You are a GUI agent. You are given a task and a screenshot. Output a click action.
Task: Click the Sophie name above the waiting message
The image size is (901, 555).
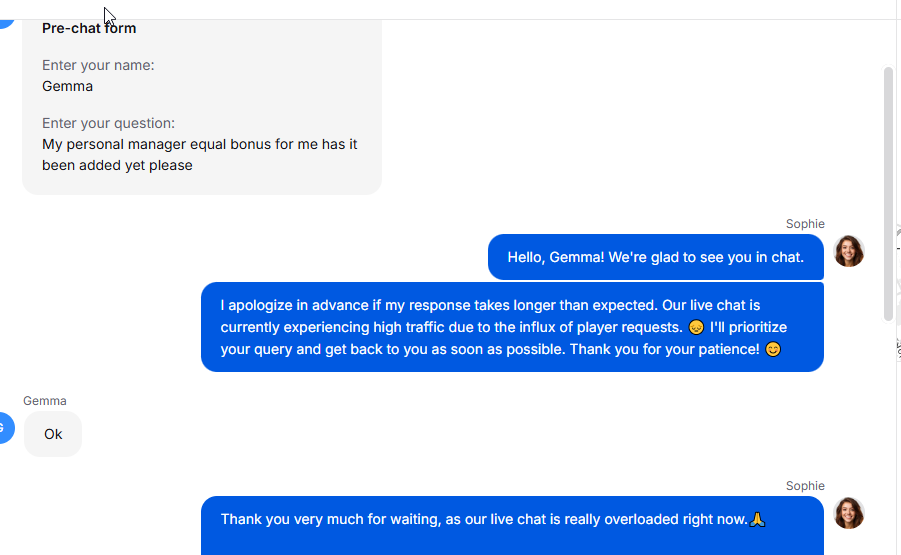pos(805,486)
